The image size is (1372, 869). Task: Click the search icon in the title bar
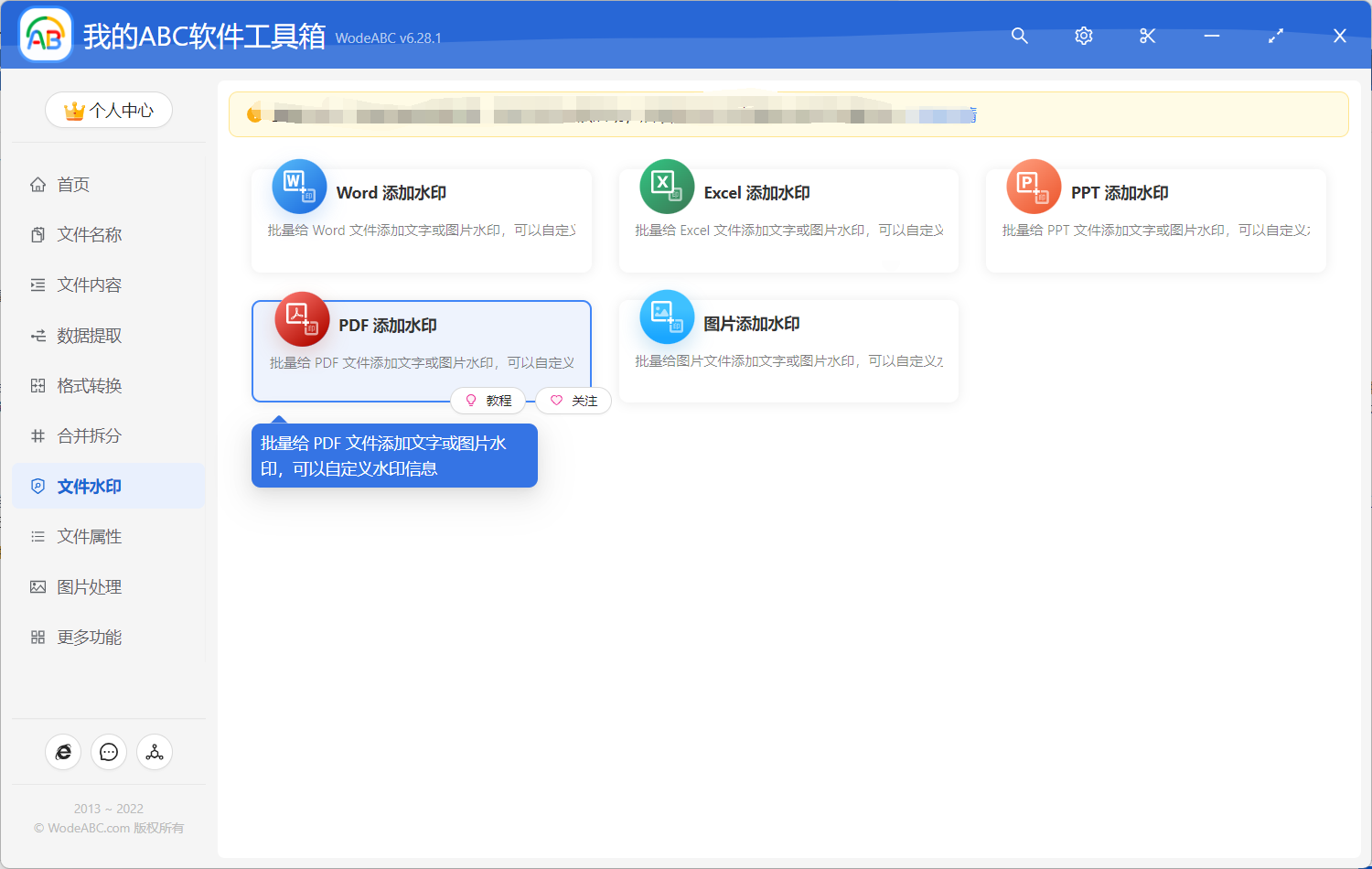pos(1019,36)
